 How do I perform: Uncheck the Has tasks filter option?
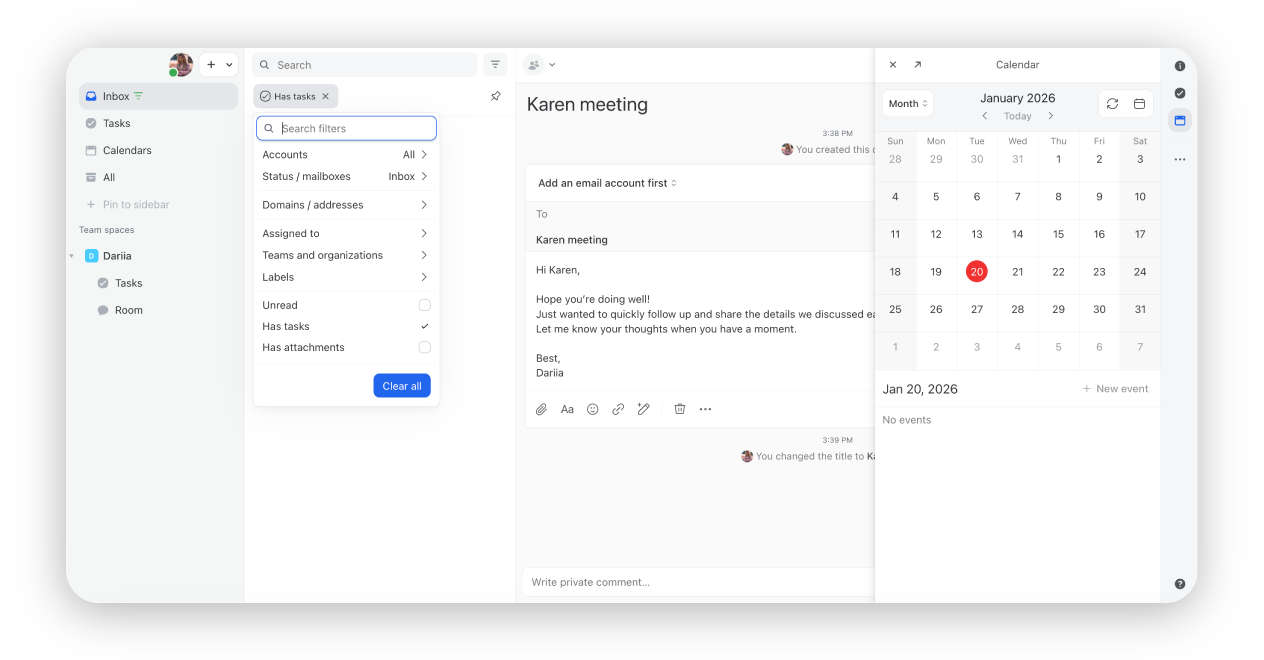[x=424, y=327]
